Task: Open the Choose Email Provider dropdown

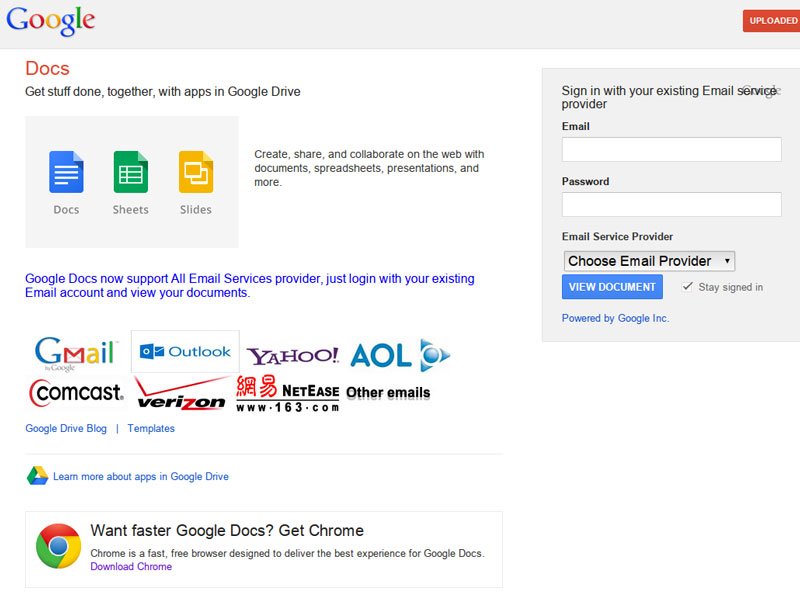Action: [649, 261]
